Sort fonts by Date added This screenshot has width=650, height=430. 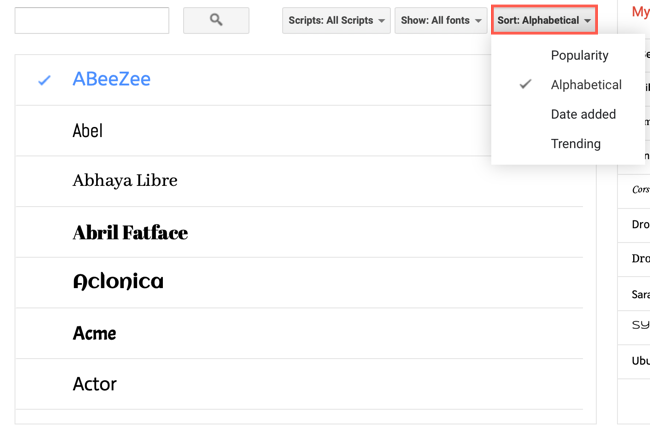click(583, 114)
